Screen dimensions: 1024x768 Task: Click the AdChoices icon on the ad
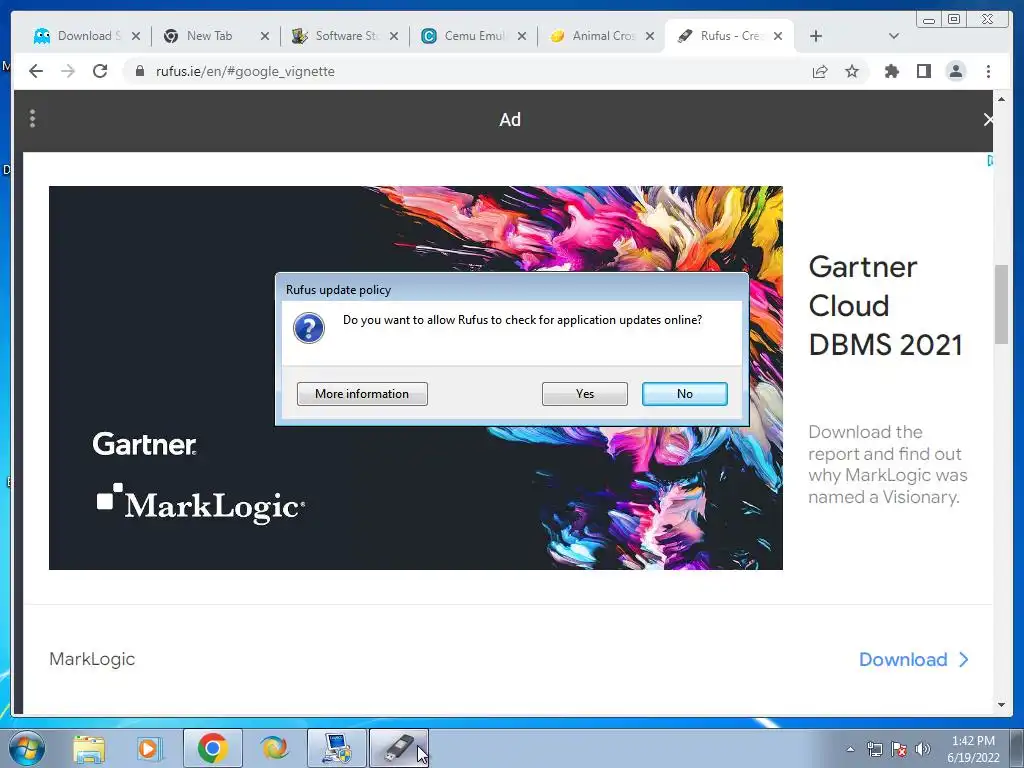[990, 161]
